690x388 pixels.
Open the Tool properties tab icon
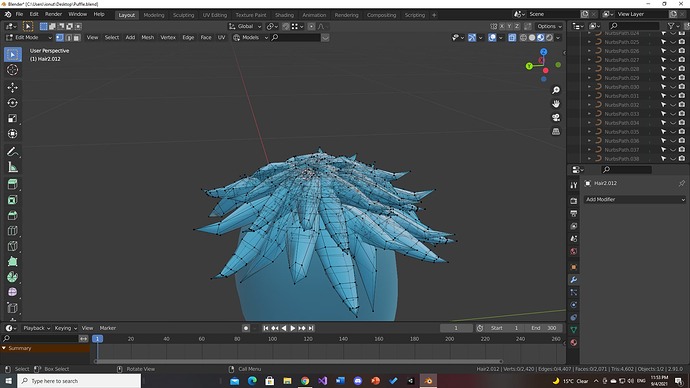pyautogui.click(x=573, y=185)
